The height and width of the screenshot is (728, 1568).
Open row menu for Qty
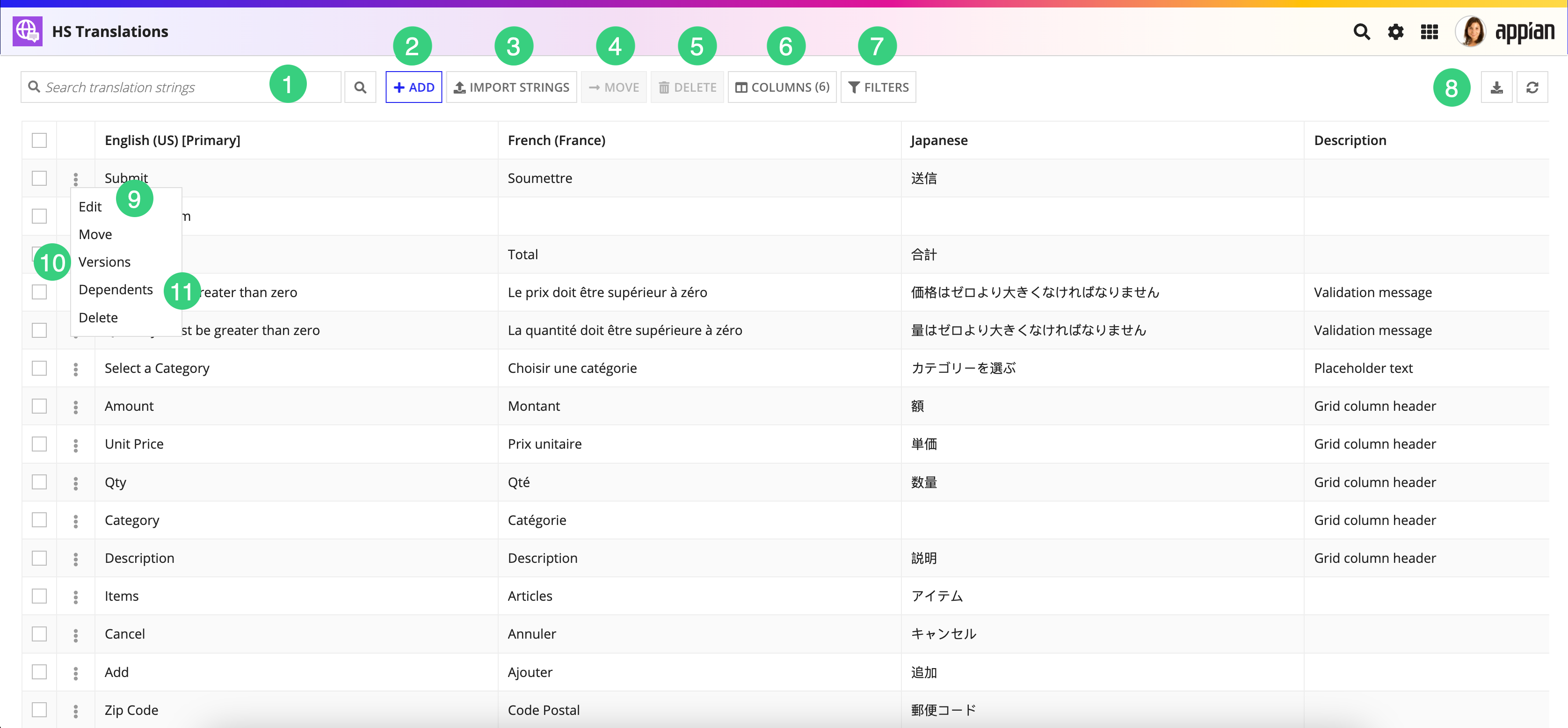tap(75, 483)
